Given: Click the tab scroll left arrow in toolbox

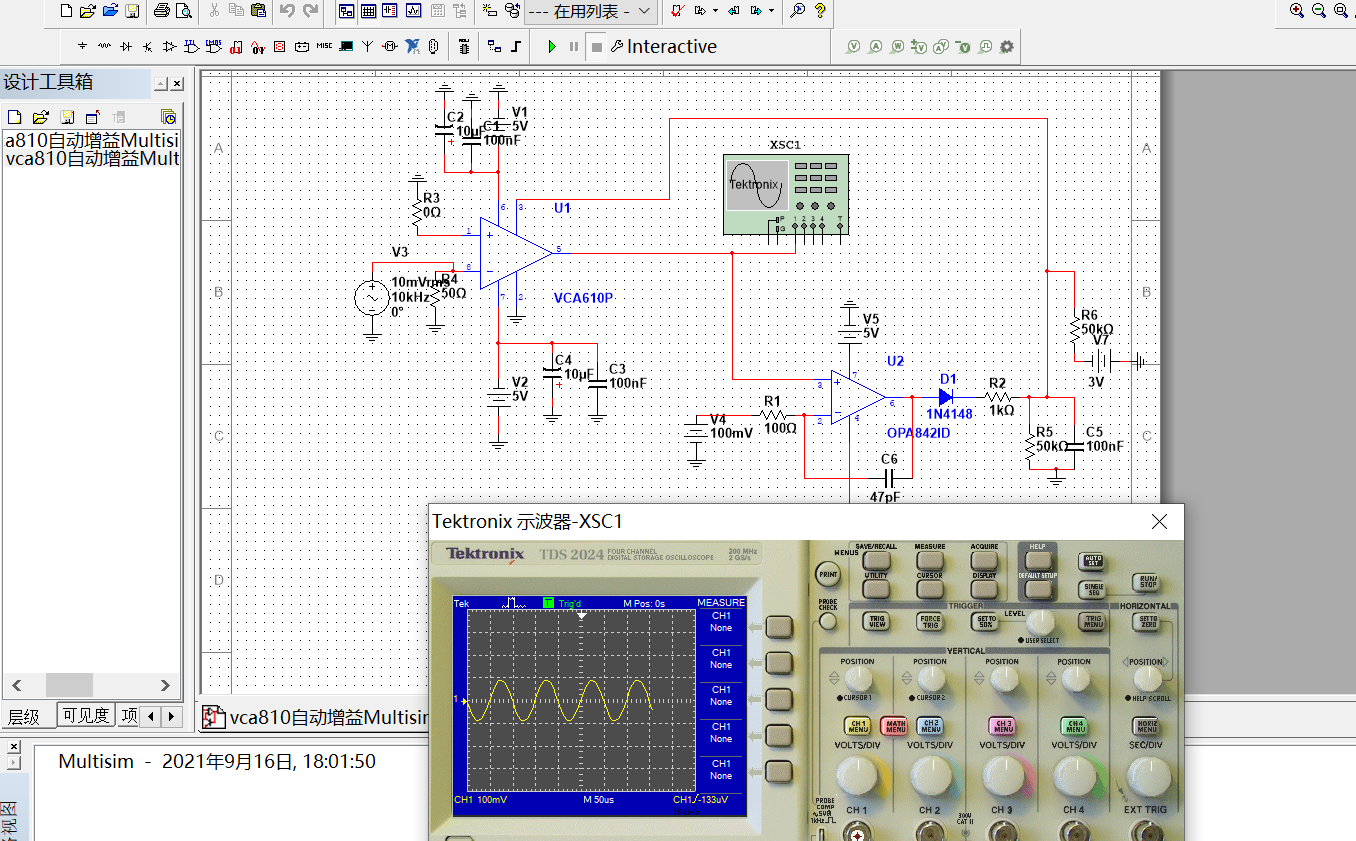Looking at the screenshot, I should pyautogui.click(x=151, y=716).
